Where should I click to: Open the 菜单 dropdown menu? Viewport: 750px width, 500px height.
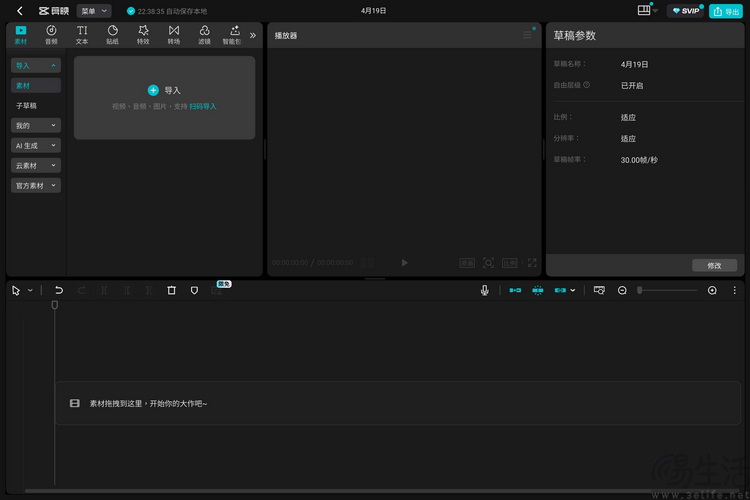coord(94,11)
